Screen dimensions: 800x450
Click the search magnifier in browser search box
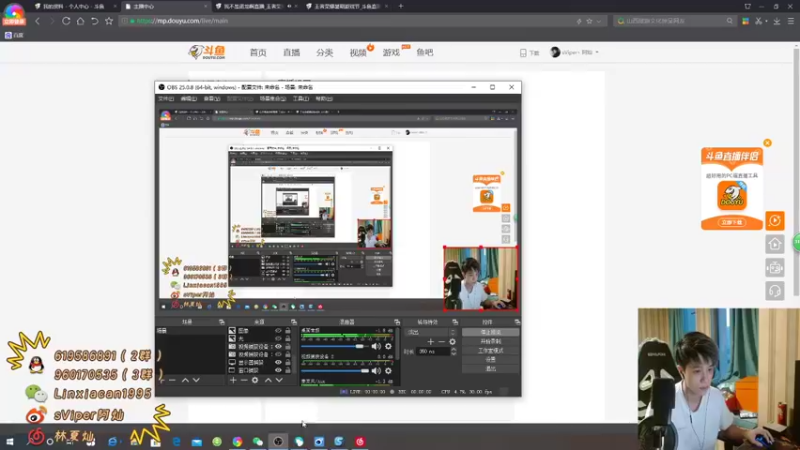pyautogui.click(x=730, y=21)
